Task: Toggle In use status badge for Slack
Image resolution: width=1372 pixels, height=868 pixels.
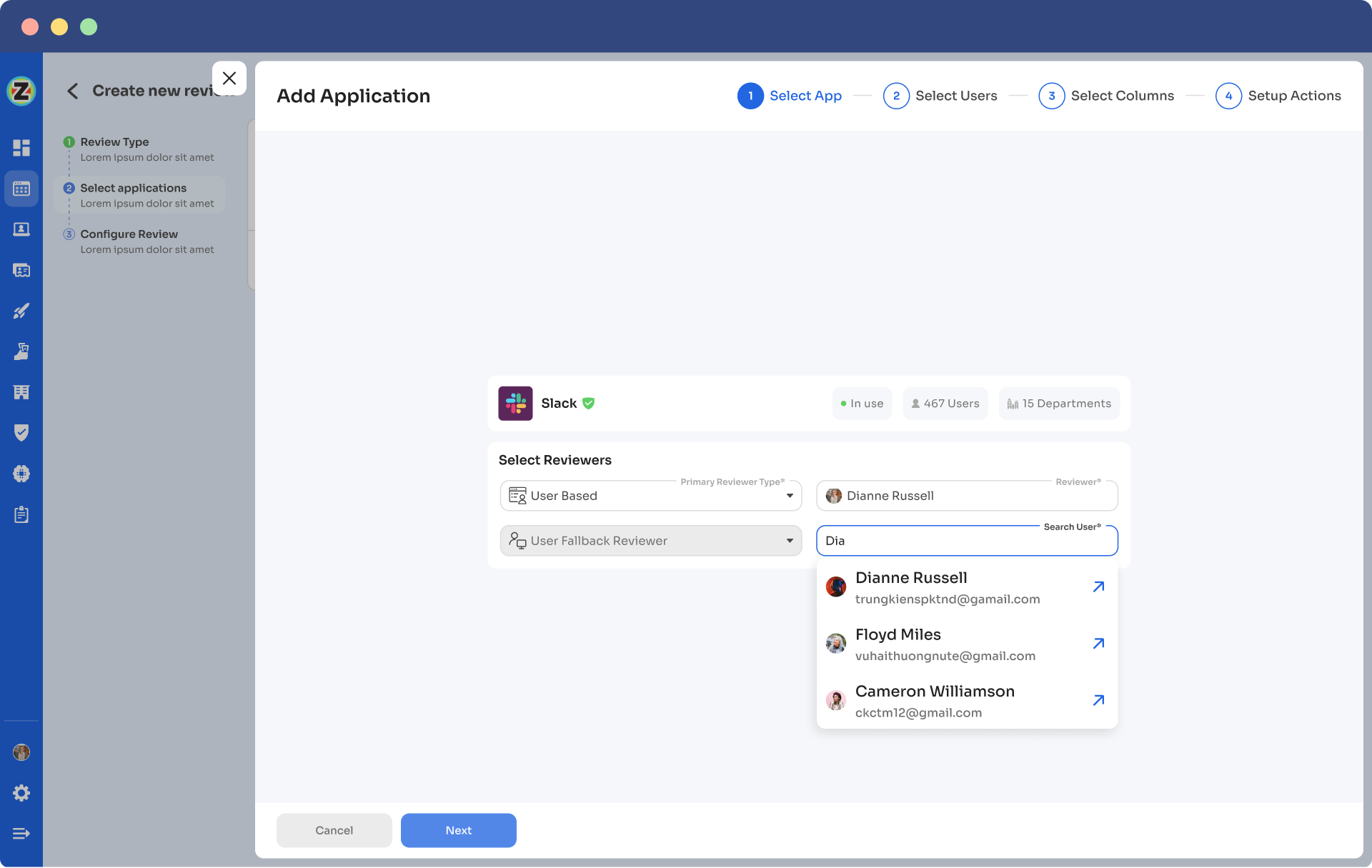Action: tap(860, 403)
